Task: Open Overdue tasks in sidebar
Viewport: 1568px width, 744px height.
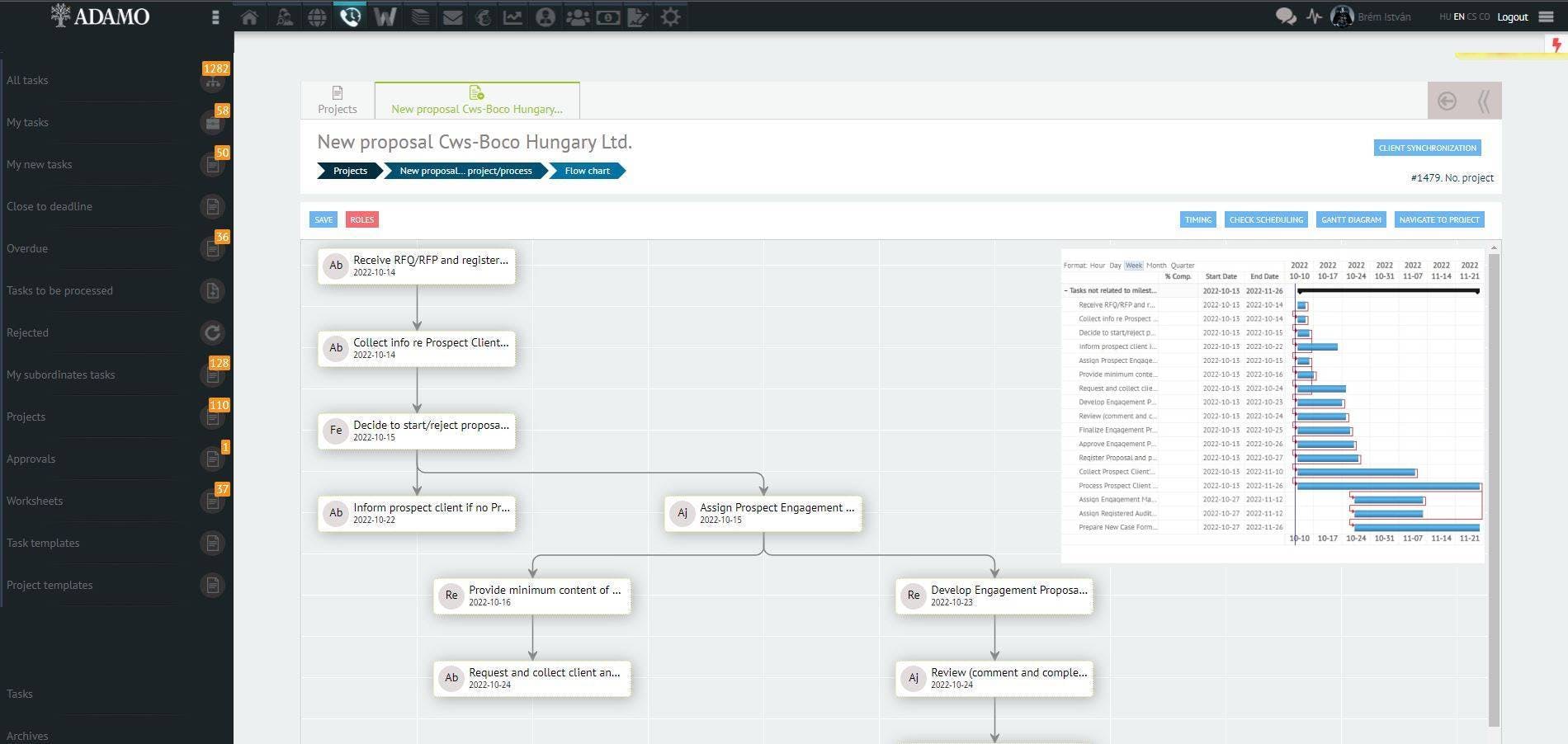Action: click(27, 248)
